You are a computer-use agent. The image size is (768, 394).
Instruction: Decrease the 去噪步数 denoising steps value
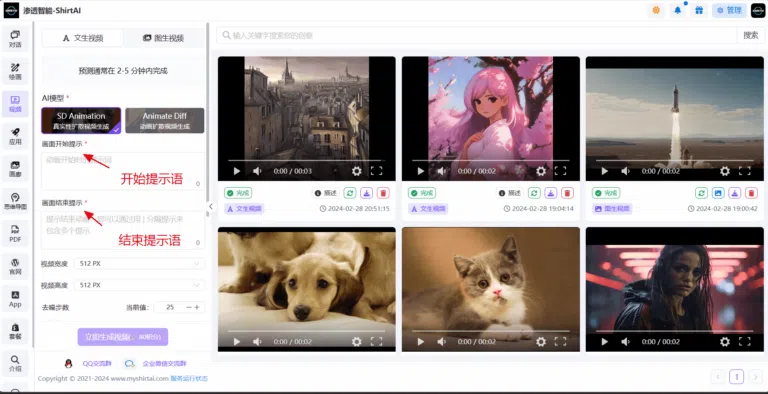pyautogui.click(x=189, y=307)
